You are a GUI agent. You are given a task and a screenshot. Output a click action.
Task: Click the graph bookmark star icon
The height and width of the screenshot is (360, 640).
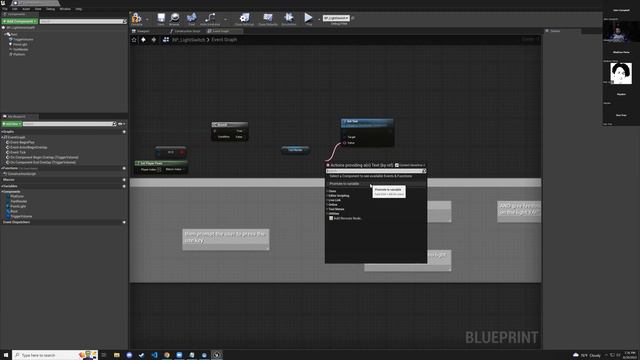coord(134,40)
